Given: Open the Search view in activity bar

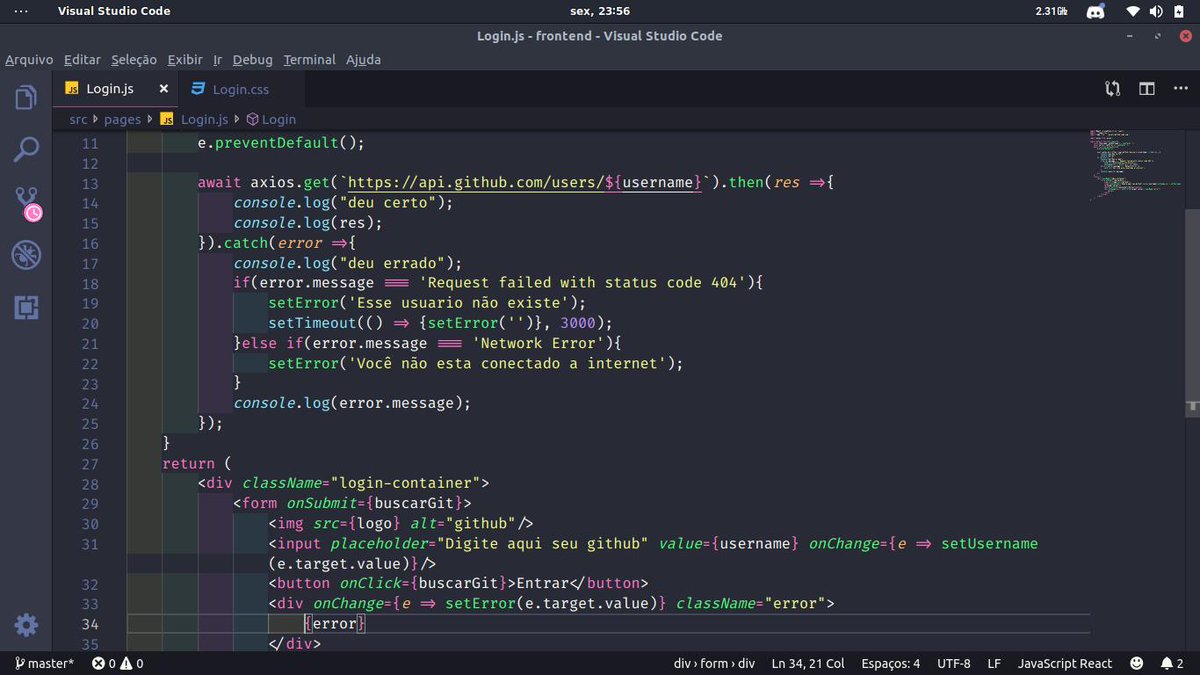Looking at the screenshot, I should pos(26,150).
